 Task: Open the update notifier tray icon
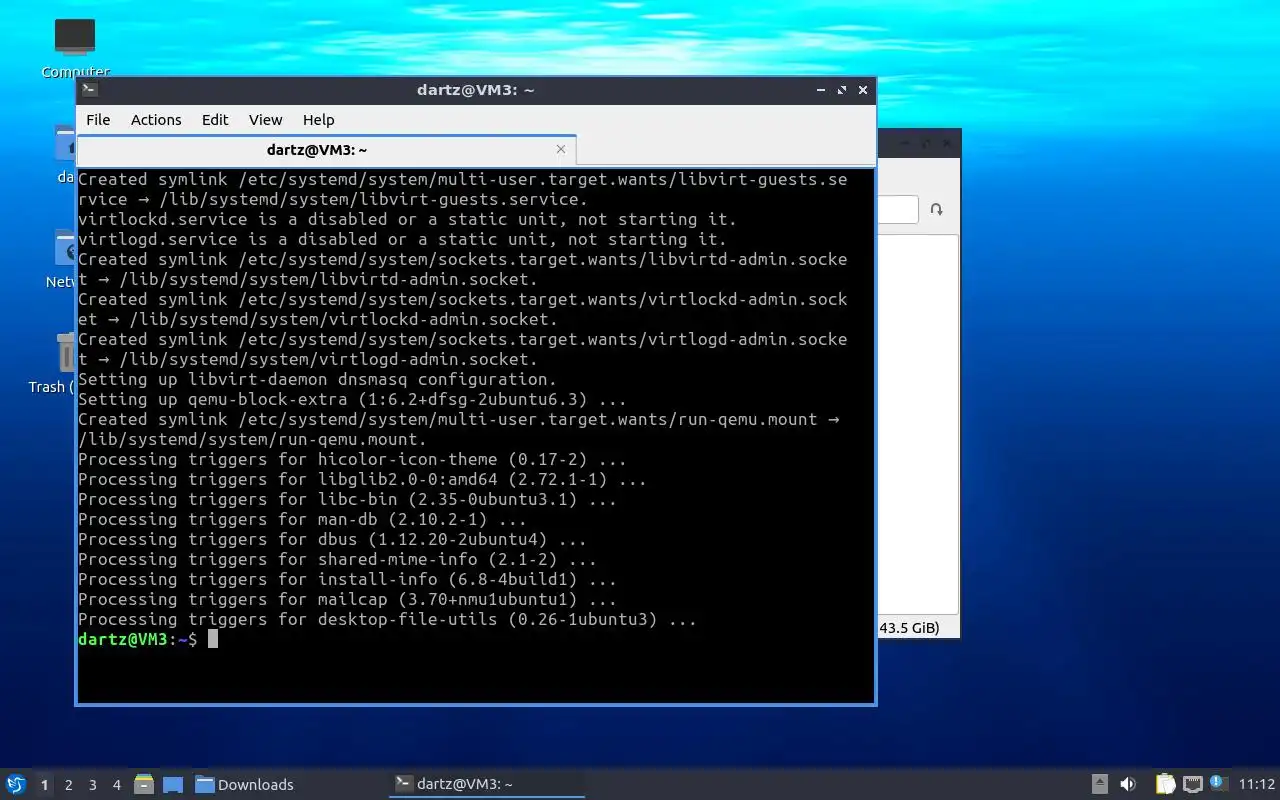click(x=1217, y=783)
